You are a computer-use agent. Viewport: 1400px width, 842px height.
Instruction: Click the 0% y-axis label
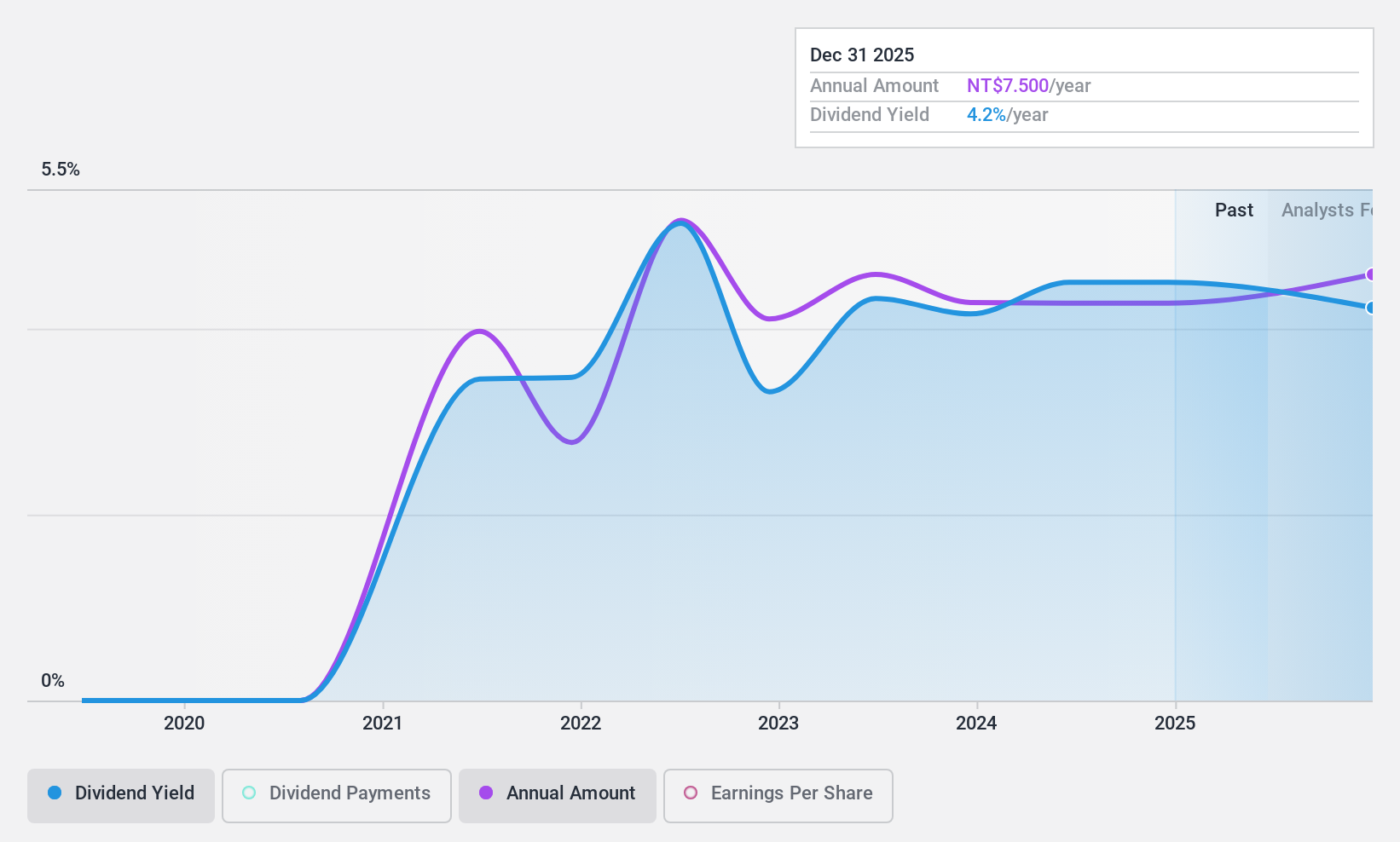coord(53,681)
